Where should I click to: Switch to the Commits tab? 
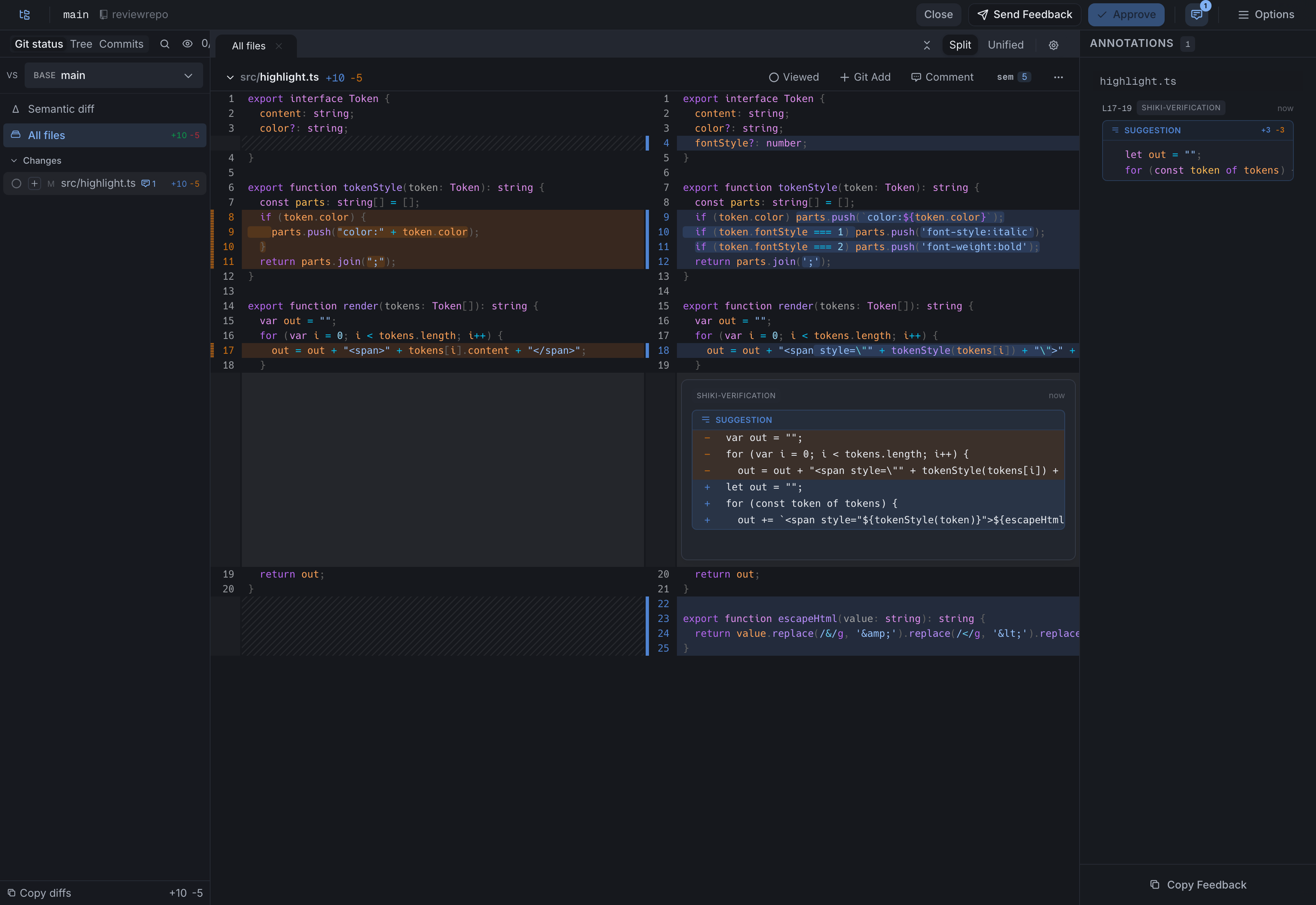coord(121,44)
